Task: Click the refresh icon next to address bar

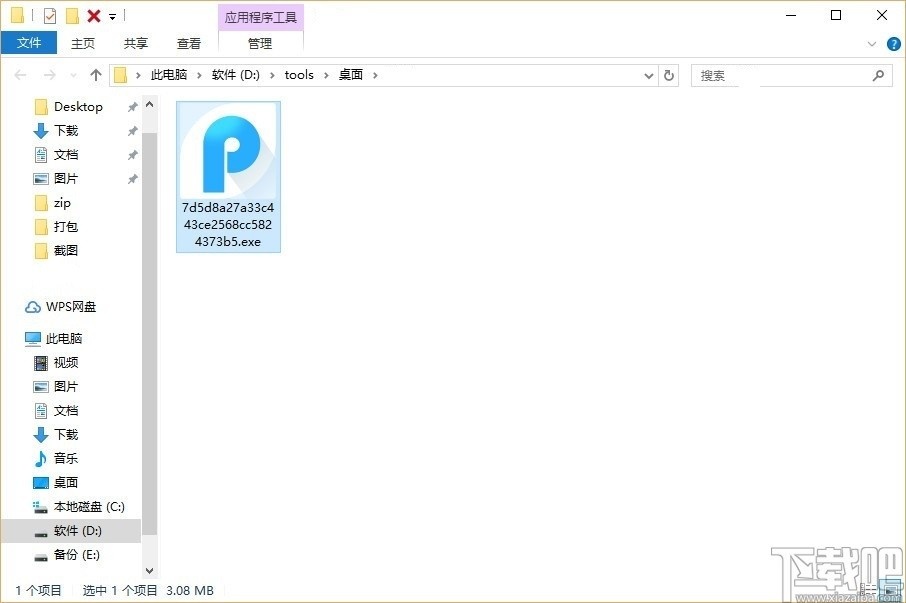Action: (668, 74)
